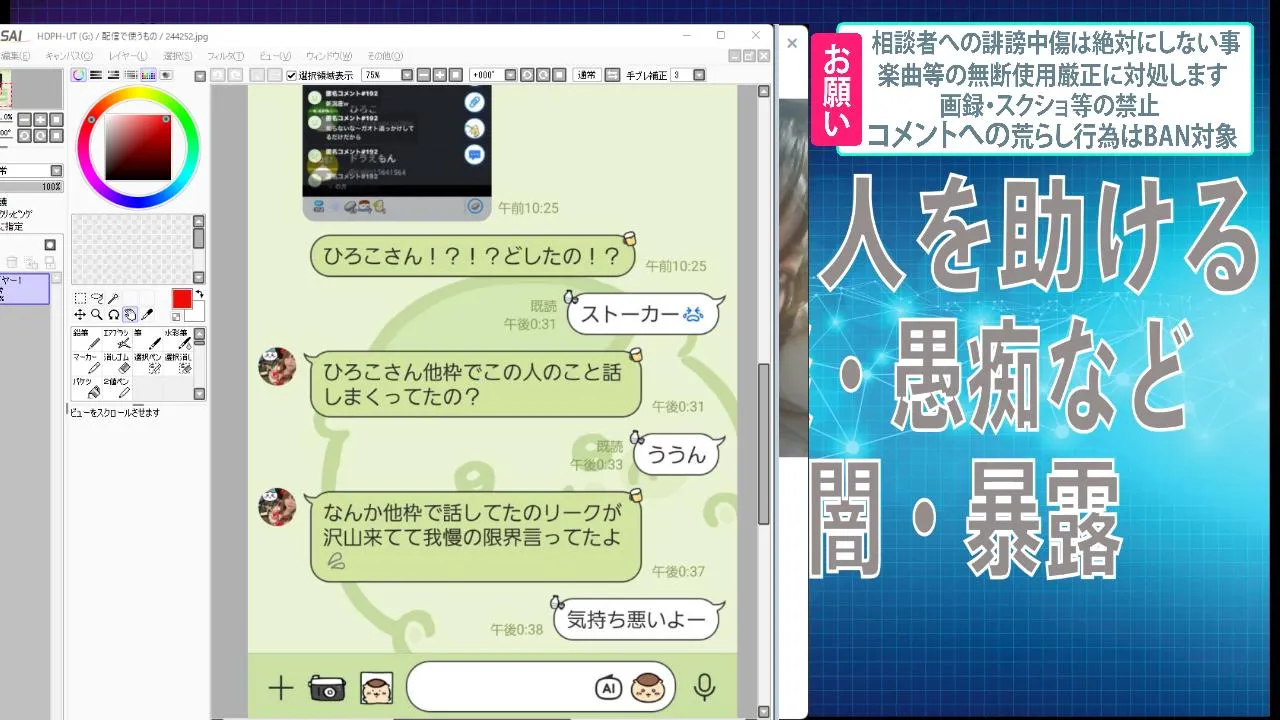Open the ビュー(V) menu
The image size is (1280, 720).
point(275,56)
